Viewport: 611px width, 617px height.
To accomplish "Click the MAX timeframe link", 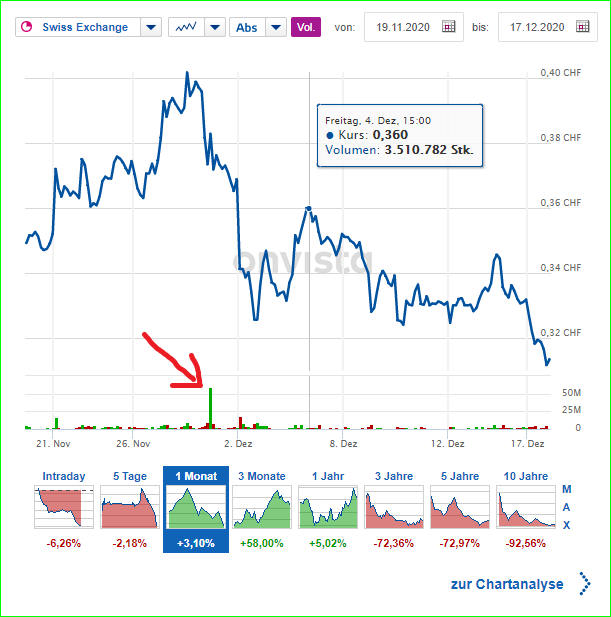I will pyautogui.click(x=567, y=507).
